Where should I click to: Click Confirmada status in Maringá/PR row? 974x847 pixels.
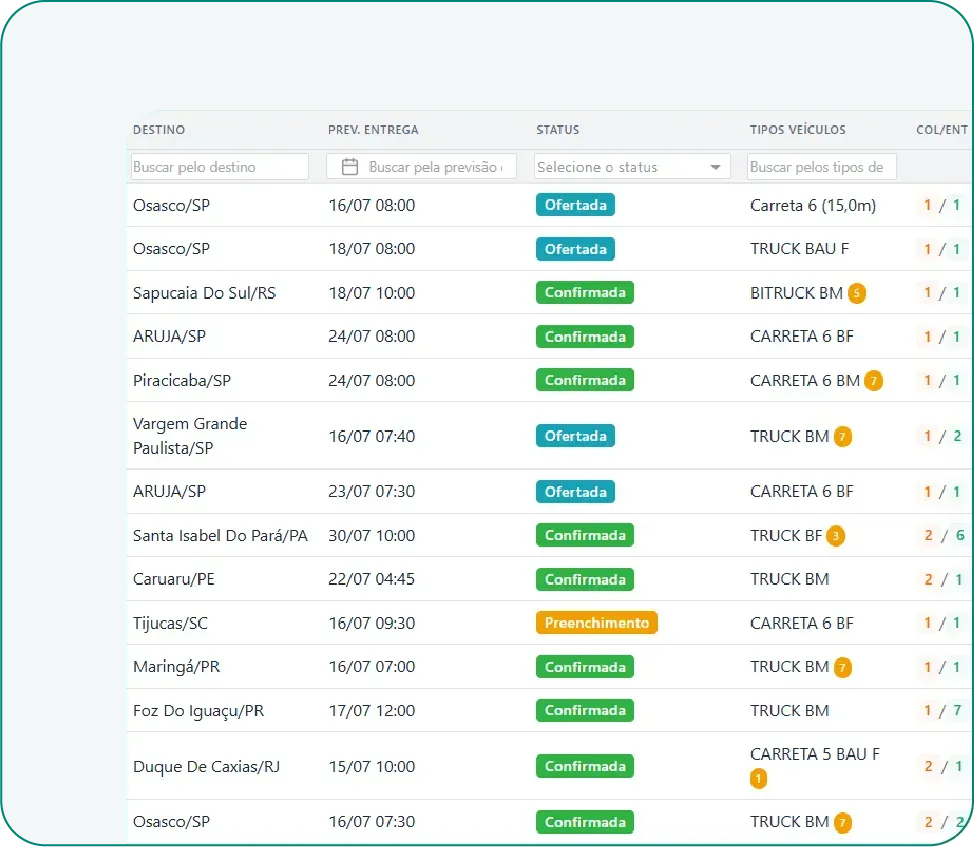click(x=585, y=667)
